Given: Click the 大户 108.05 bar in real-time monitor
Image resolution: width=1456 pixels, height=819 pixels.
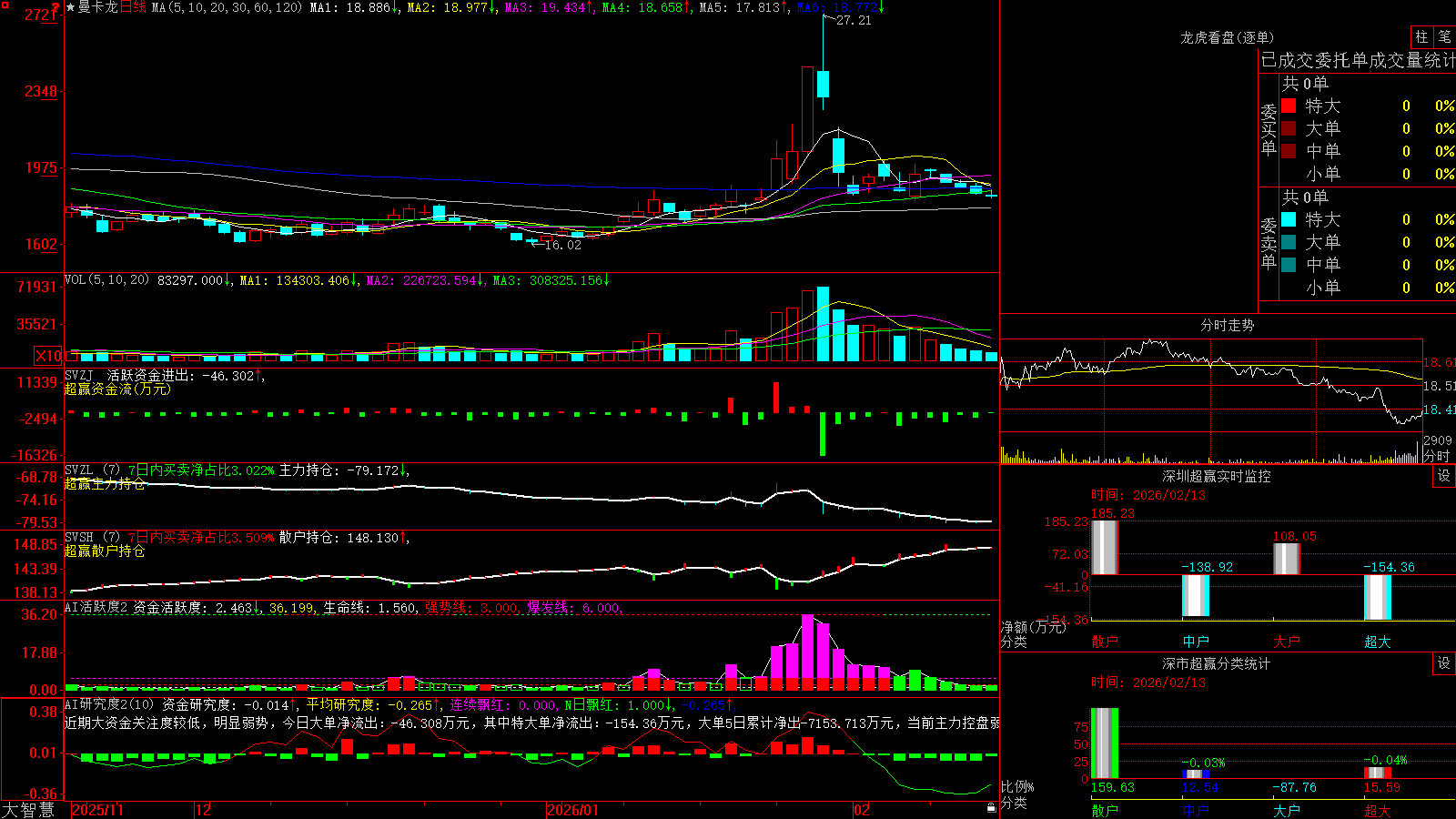Looking at the screenshot, I should (1287, 559).
